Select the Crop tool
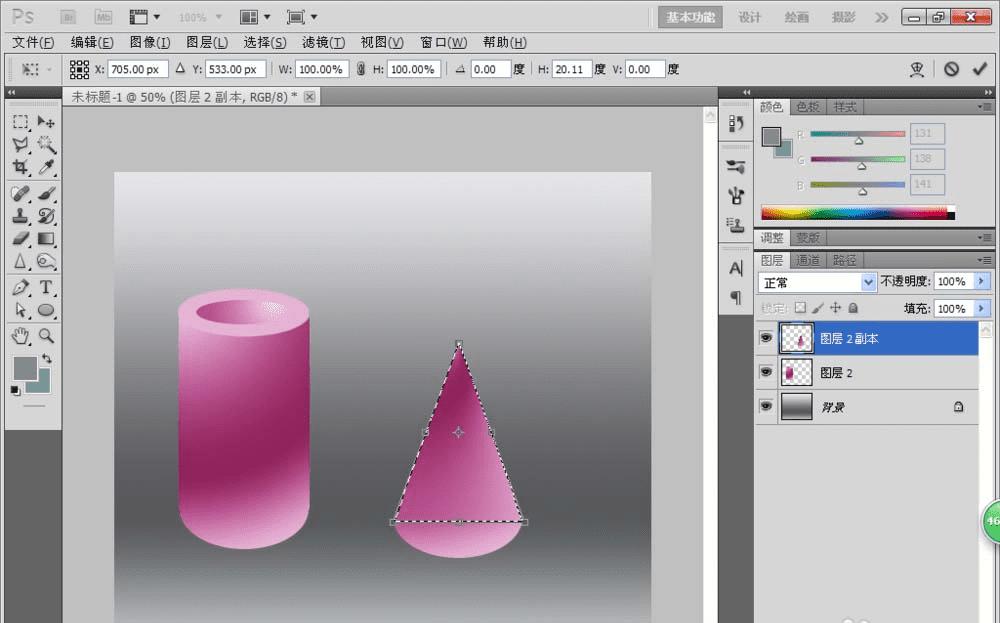The width and height of the screenshot is (1000, 623). point(20,168)
